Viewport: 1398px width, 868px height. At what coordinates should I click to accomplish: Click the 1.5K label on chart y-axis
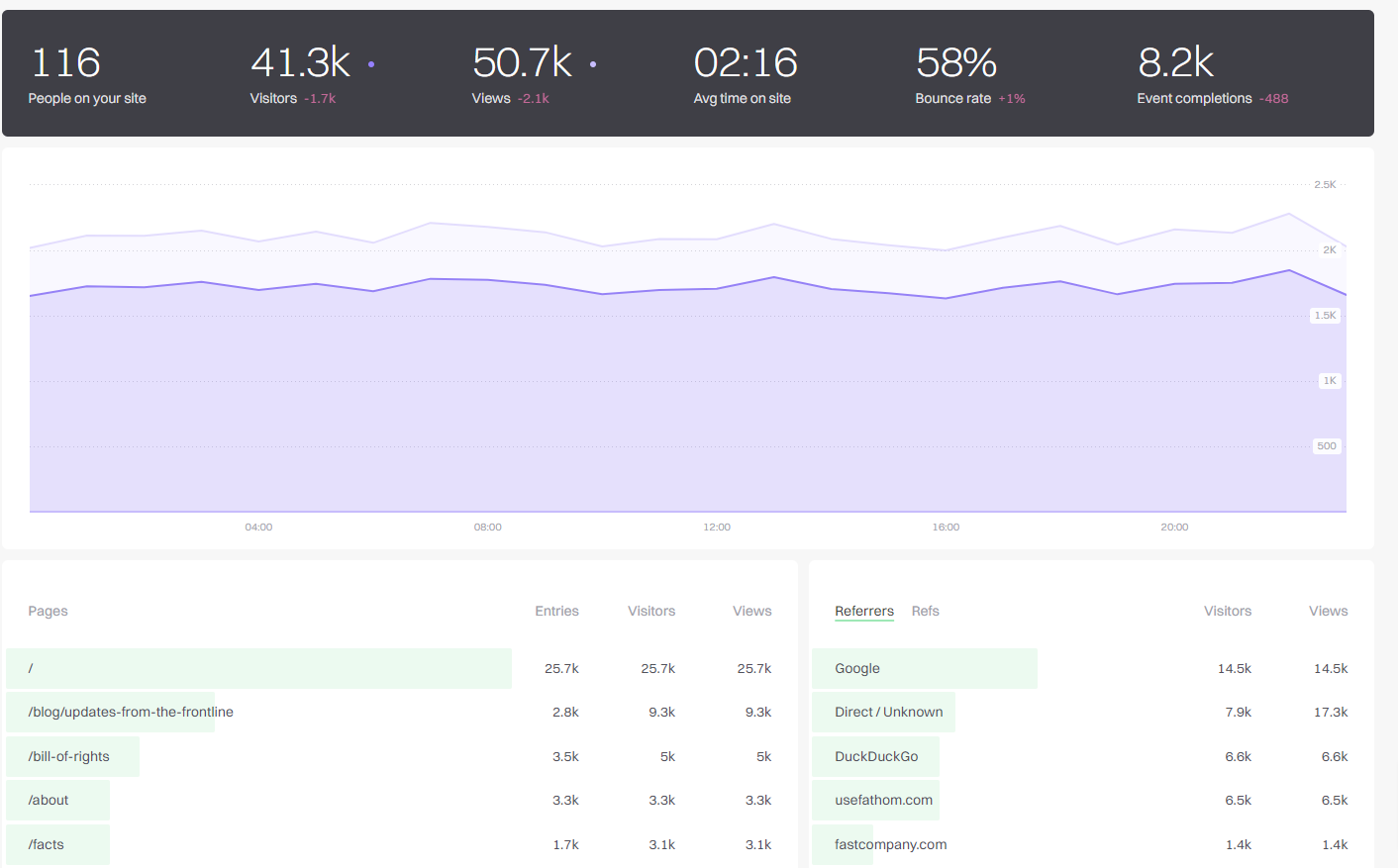pyautogui.click(x=1325, y=316)
